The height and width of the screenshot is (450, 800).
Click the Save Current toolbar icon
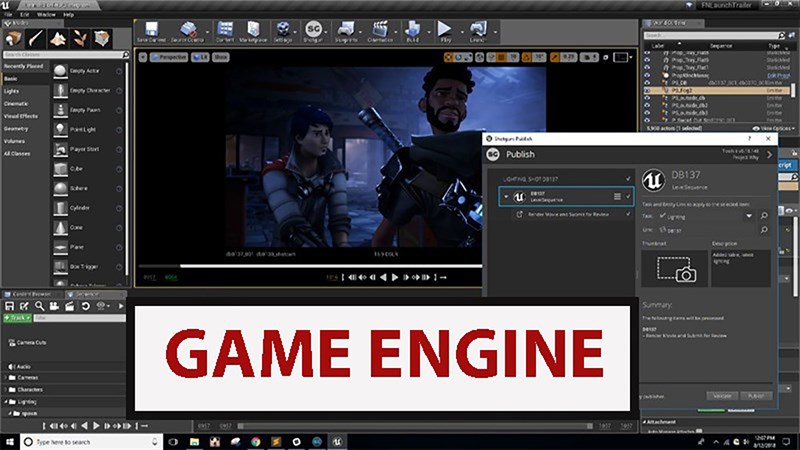151,29
